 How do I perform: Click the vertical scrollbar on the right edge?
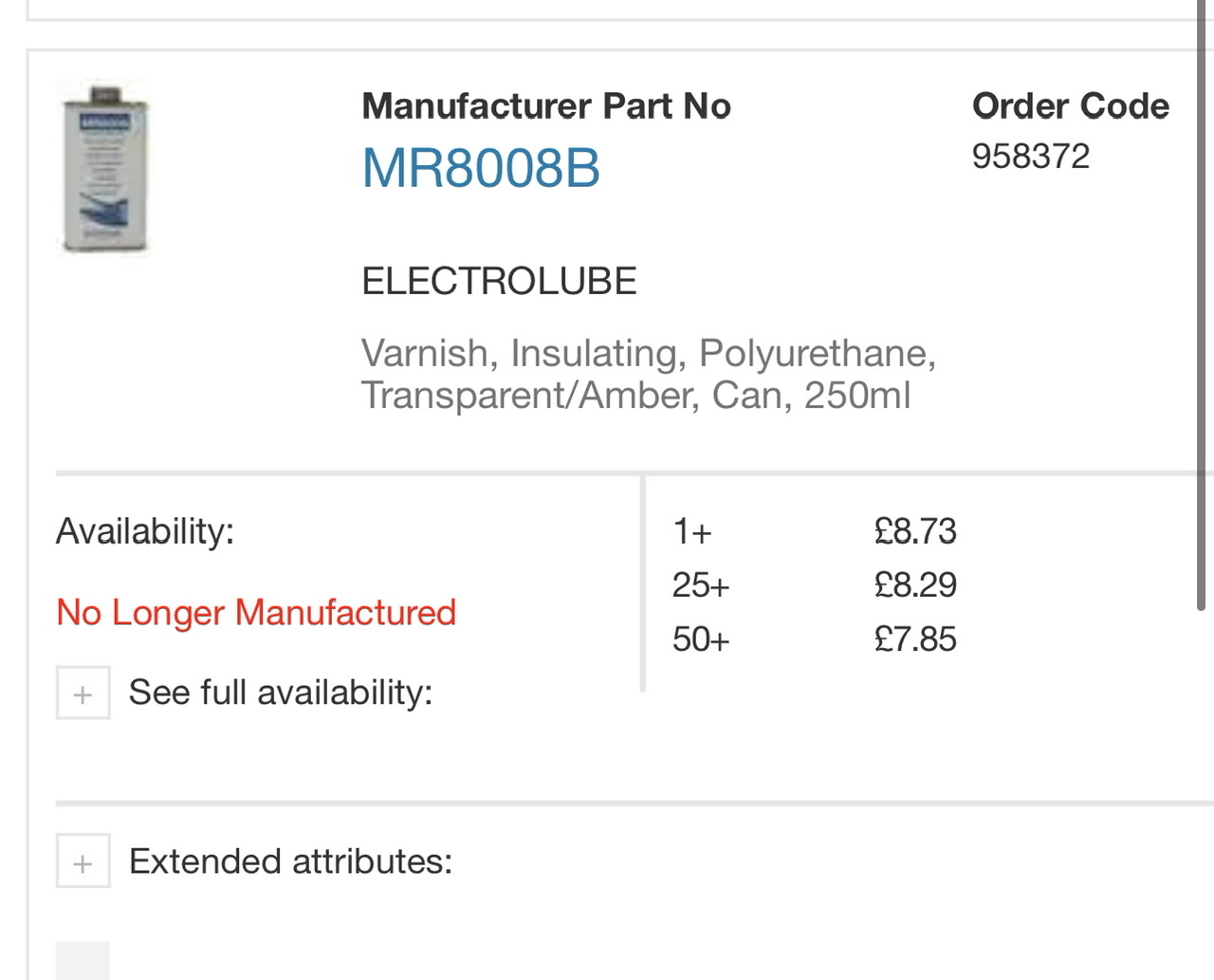1201,304
